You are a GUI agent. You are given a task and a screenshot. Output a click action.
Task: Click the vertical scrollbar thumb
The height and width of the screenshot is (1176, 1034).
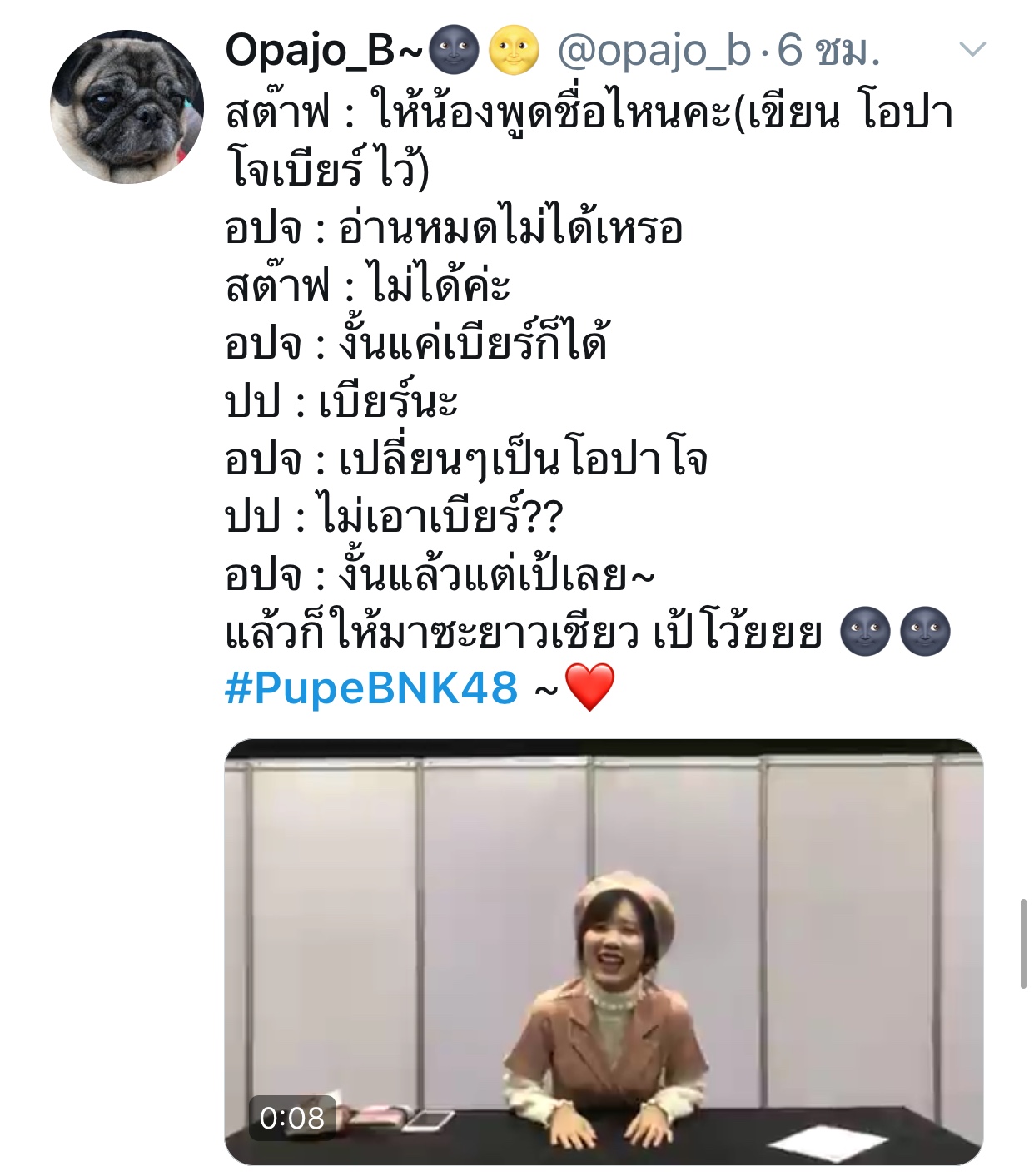(1023, 943)
